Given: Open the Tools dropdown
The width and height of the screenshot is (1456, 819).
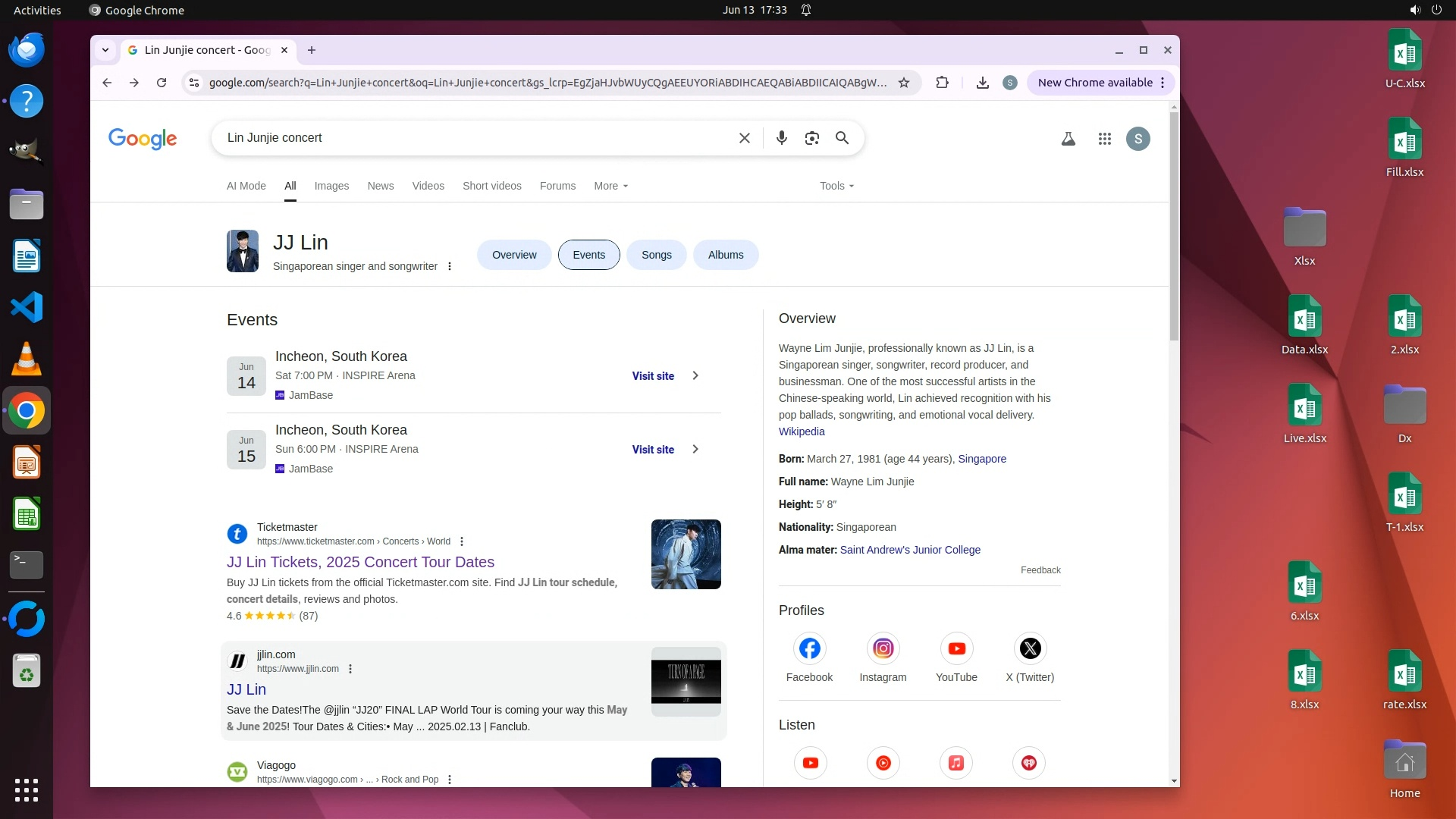Looking at the screenshot, I should [x=836, y=186].
